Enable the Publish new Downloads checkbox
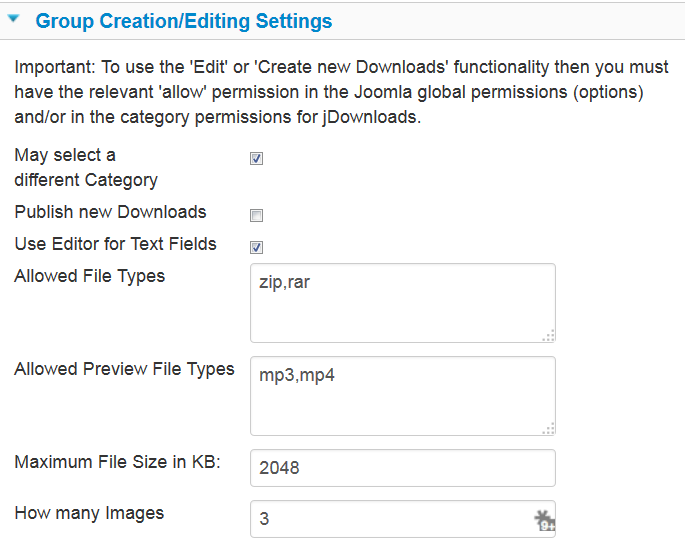 click(x=256, y=215)
